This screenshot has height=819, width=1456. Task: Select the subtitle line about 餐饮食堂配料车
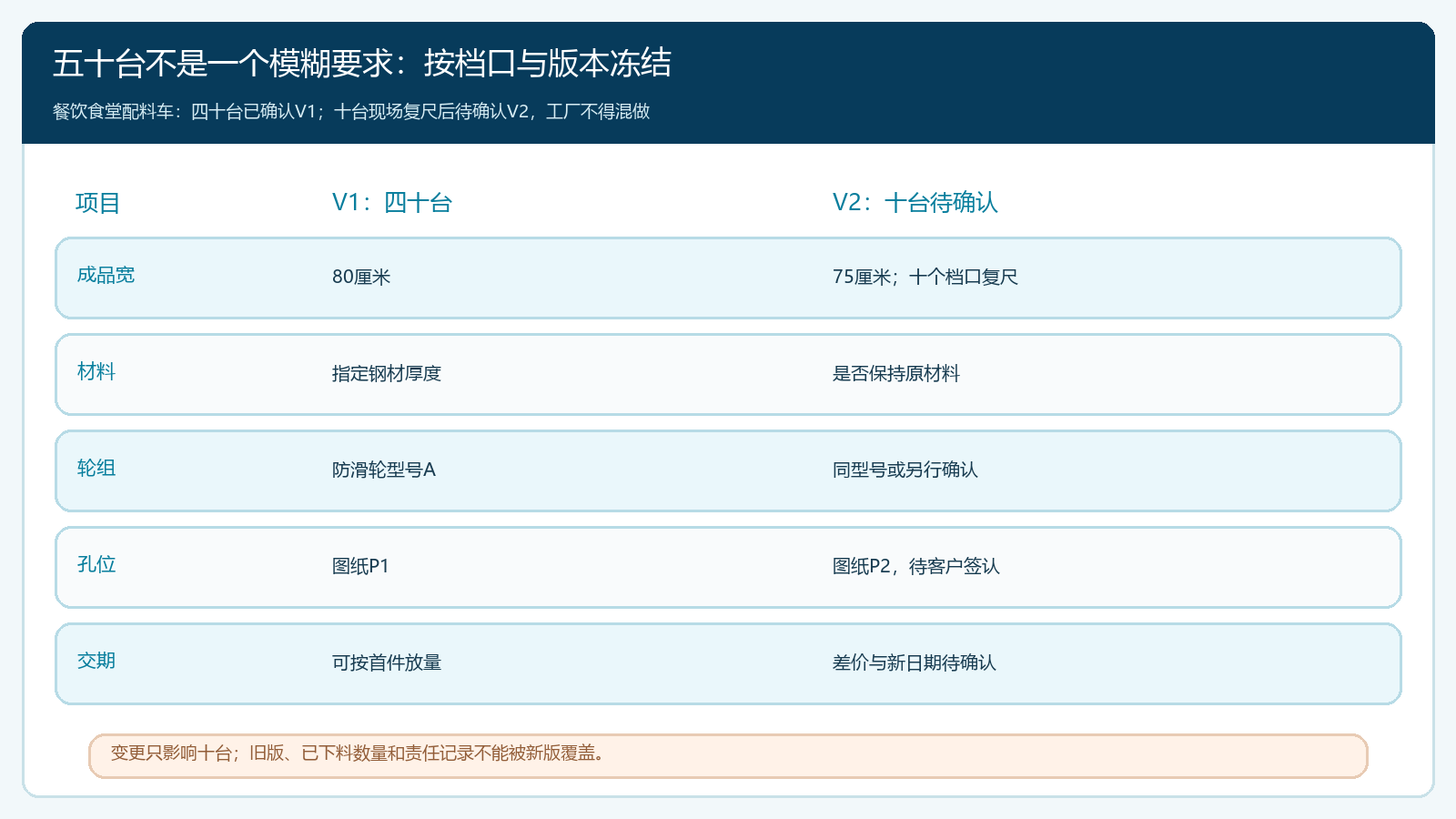[x=351, y=112]
